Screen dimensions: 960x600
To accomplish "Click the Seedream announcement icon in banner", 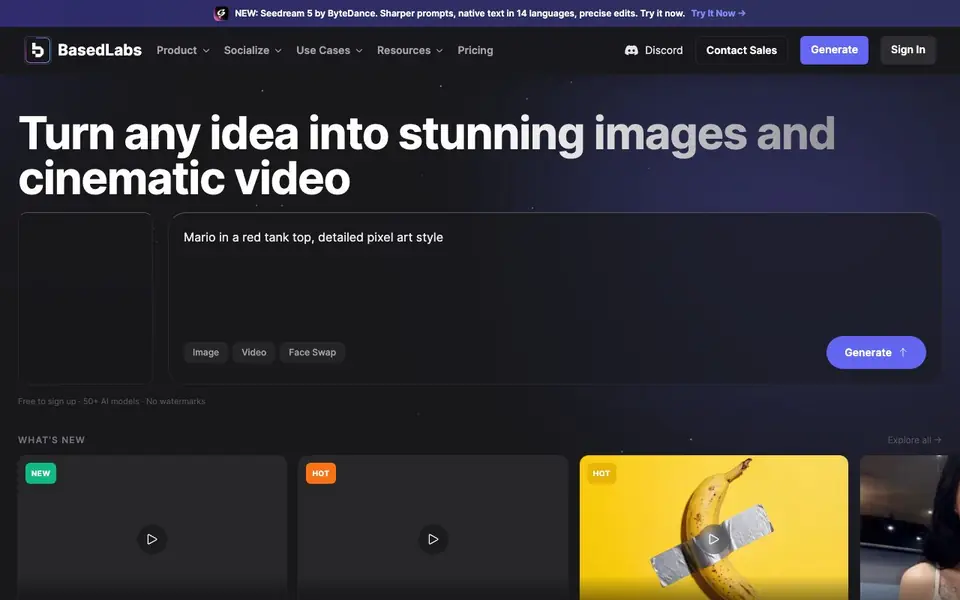I will [221, 13].
